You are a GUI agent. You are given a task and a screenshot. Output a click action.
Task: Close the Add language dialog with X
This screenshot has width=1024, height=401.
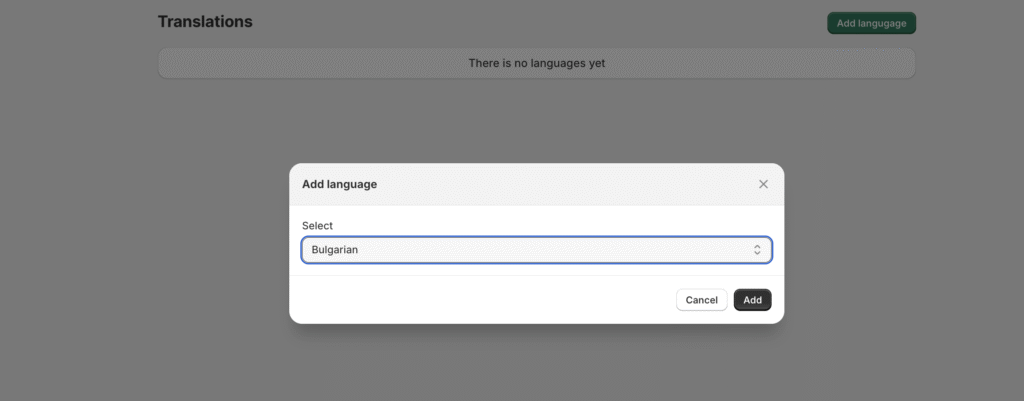763,184
